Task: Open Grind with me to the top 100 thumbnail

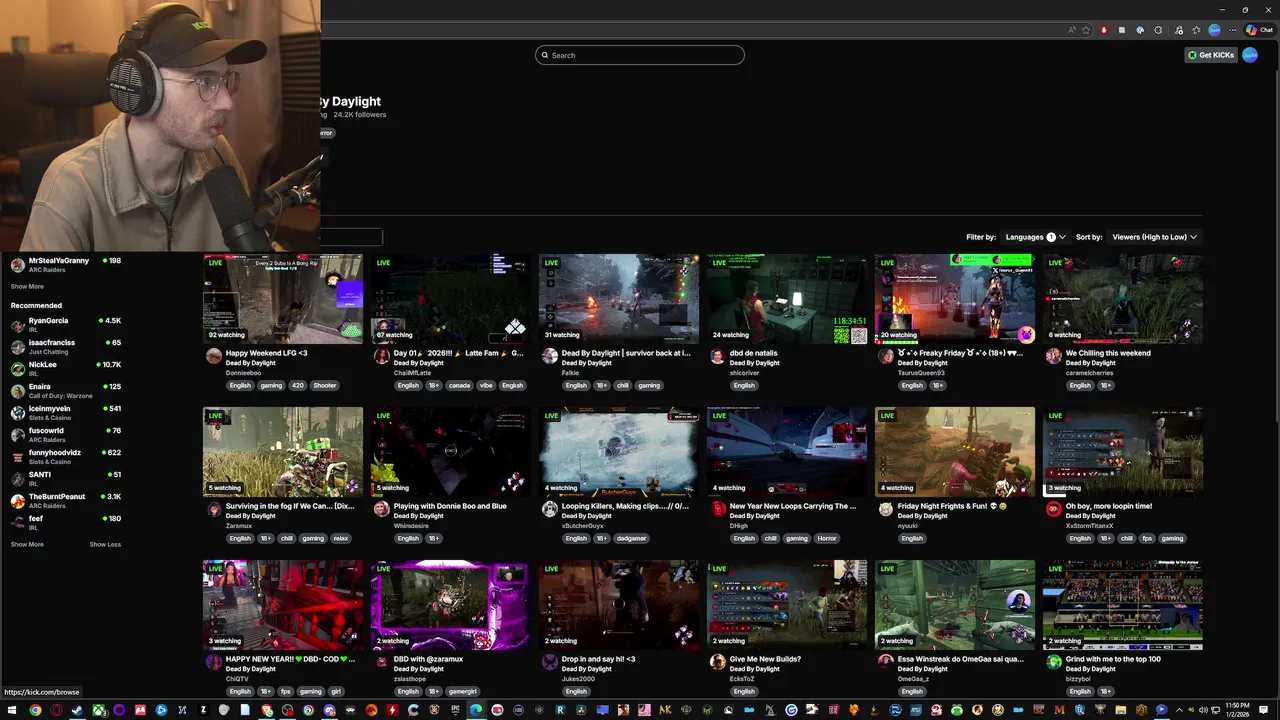Action: tap(1123, 605)
